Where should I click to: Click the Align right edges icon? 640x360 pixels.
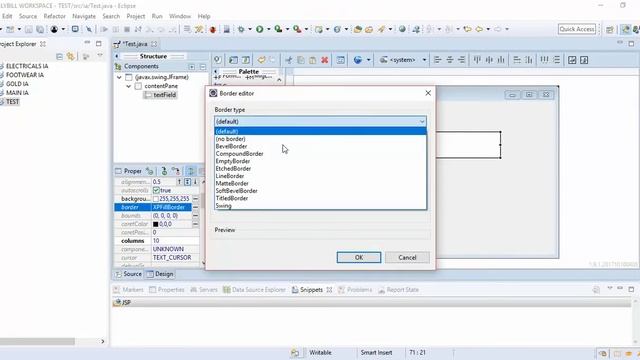coord(461,60)
